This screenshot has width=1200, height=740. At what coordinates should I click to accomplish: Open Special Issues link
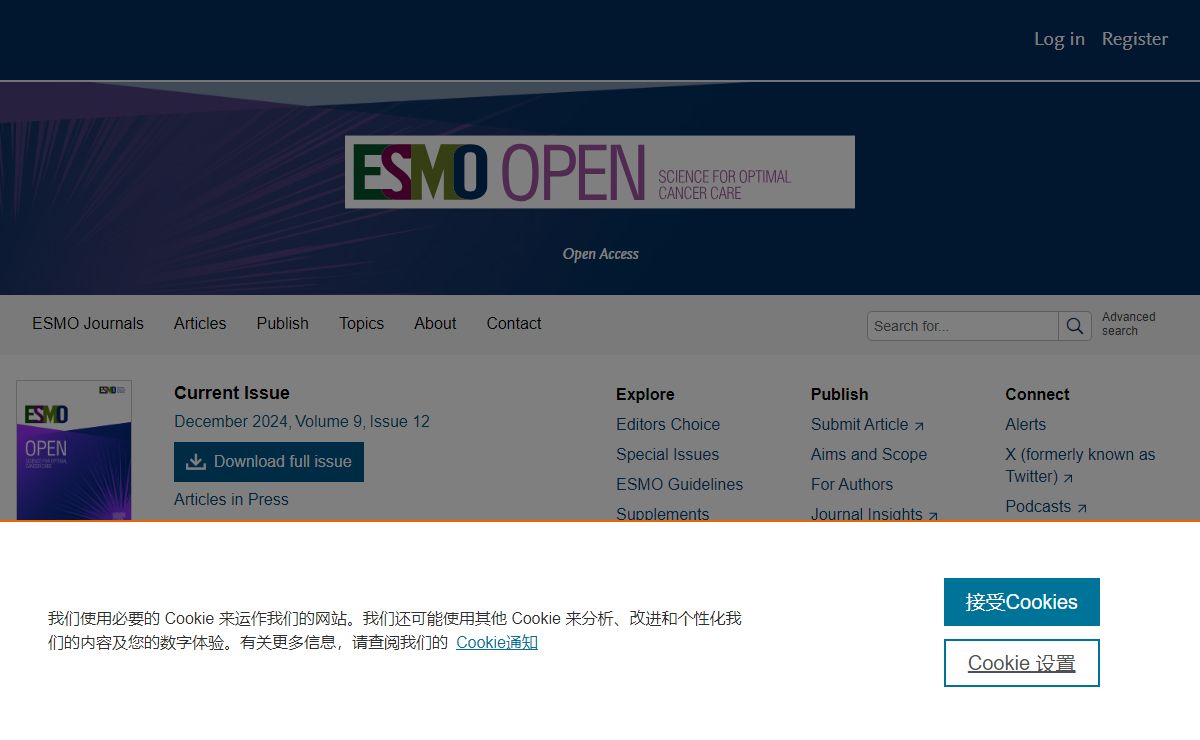pyautogui.click(x=667, y=455)
